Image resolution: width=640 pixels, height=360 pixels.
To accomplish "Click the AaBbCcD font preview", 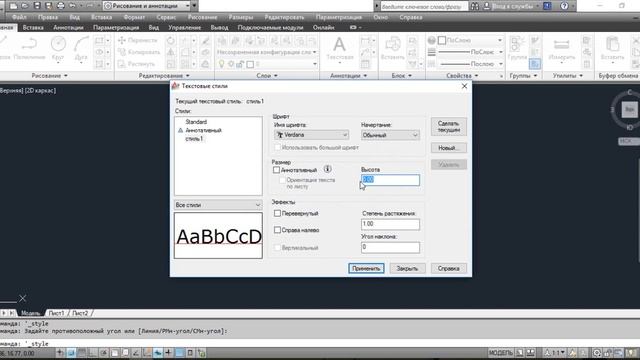I will tap(218, 236).
